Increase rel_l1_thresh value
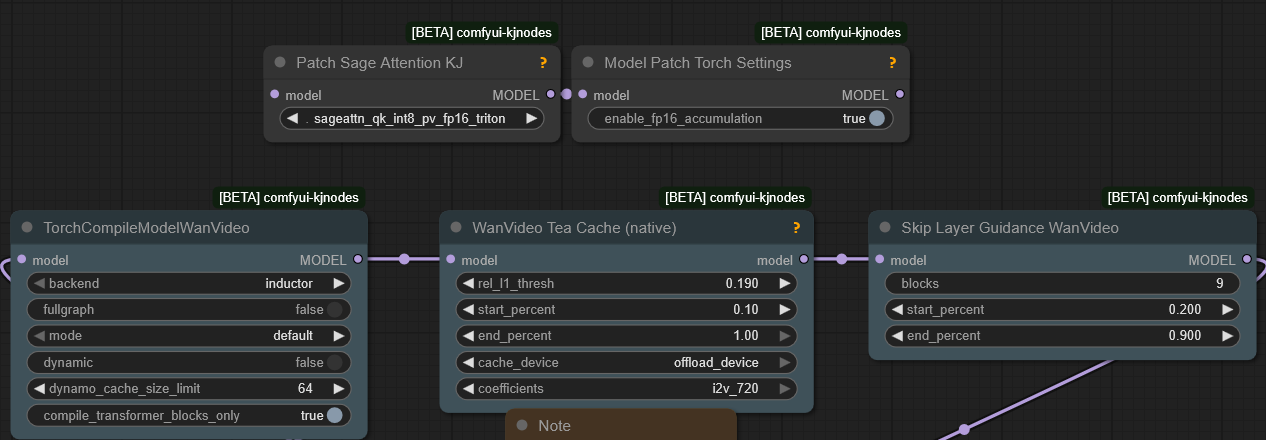This screenshot has width=1266, height=440. pyautogui.click(x=785, y=283)
